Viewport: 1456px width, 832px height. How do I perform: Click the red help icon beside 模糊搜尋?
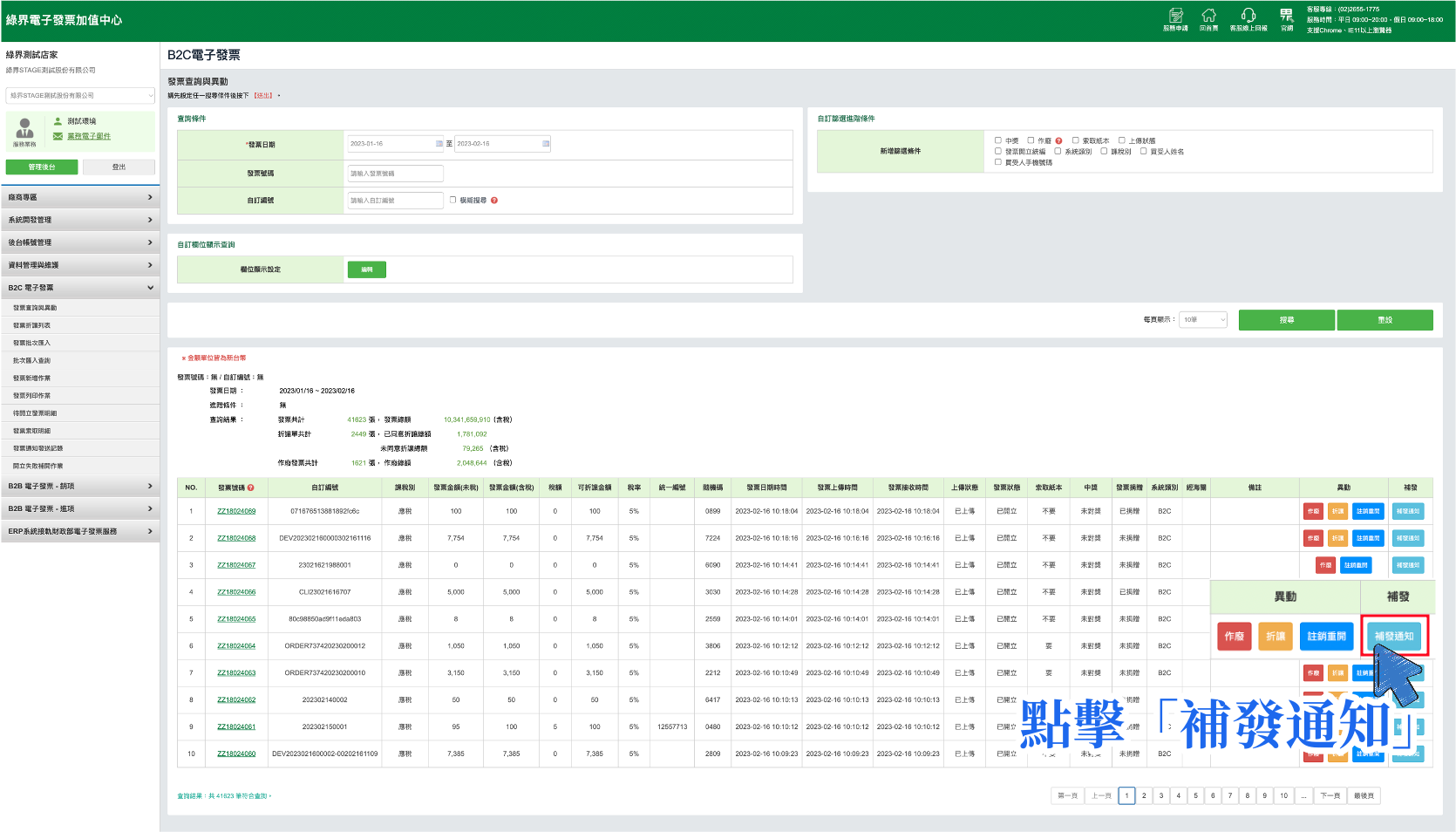(494, 201)
